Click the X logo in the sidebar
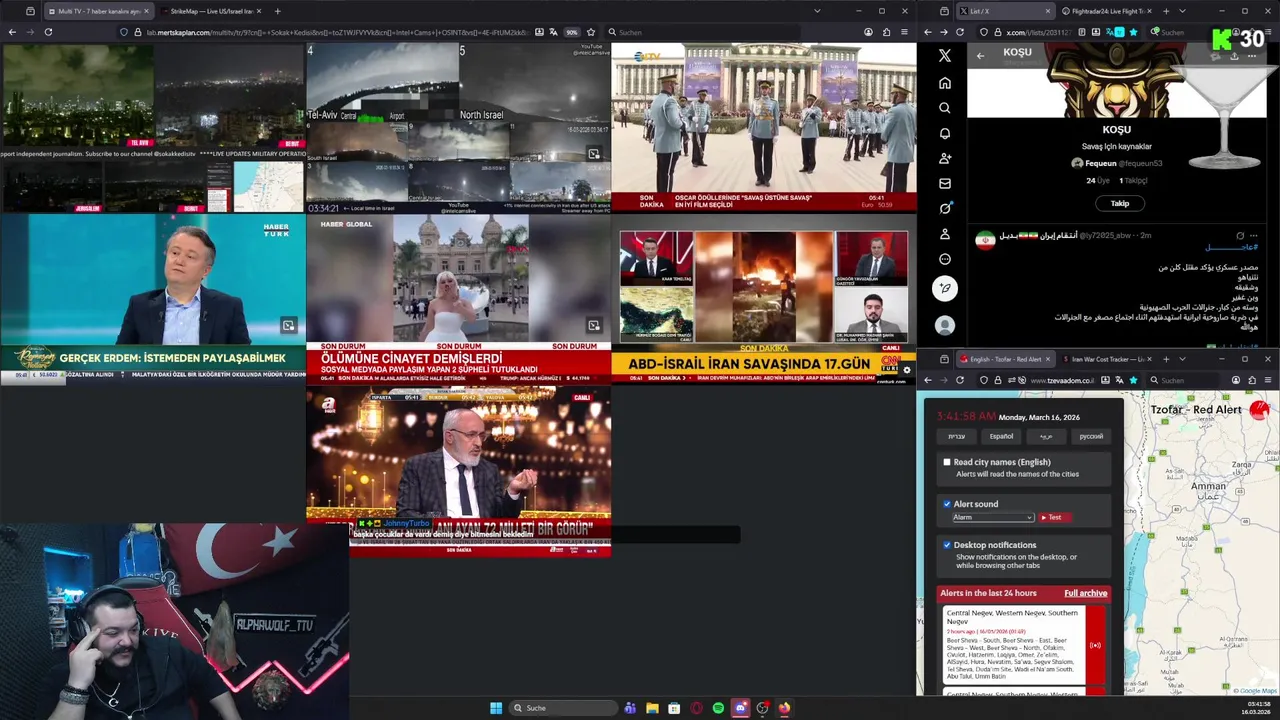 (945, 56)
